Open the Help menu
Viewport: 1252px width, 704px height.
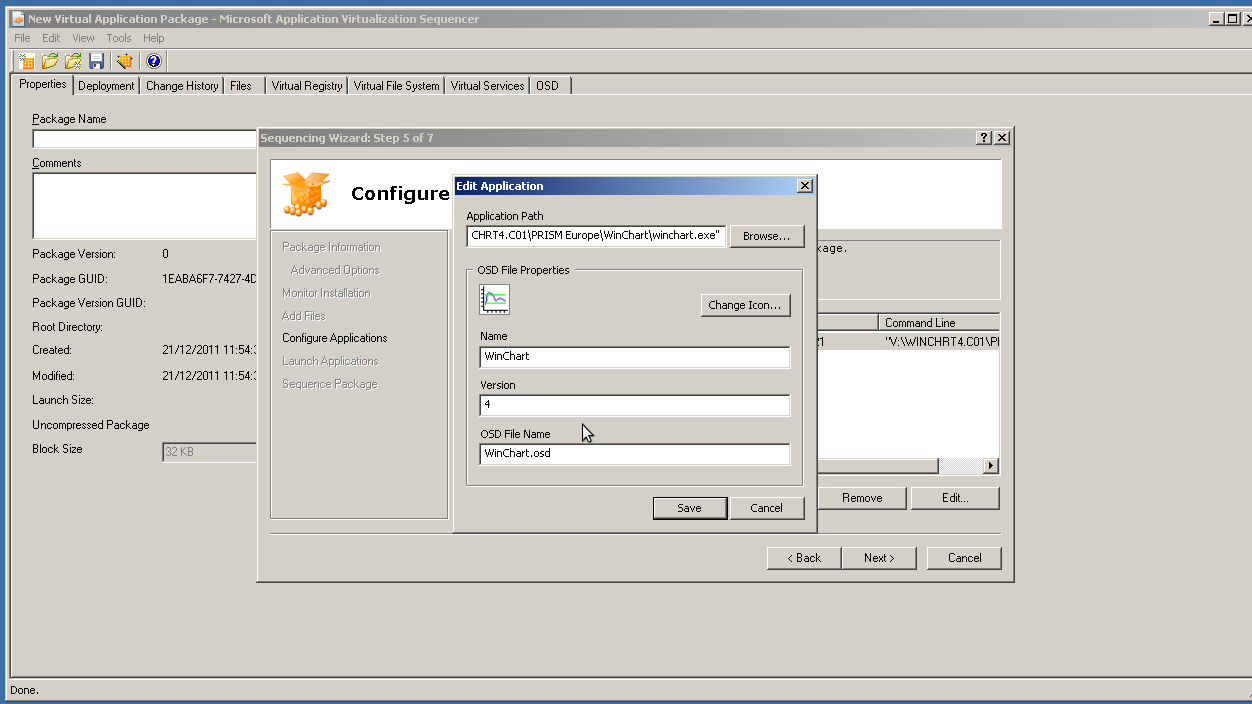(153, 38)
